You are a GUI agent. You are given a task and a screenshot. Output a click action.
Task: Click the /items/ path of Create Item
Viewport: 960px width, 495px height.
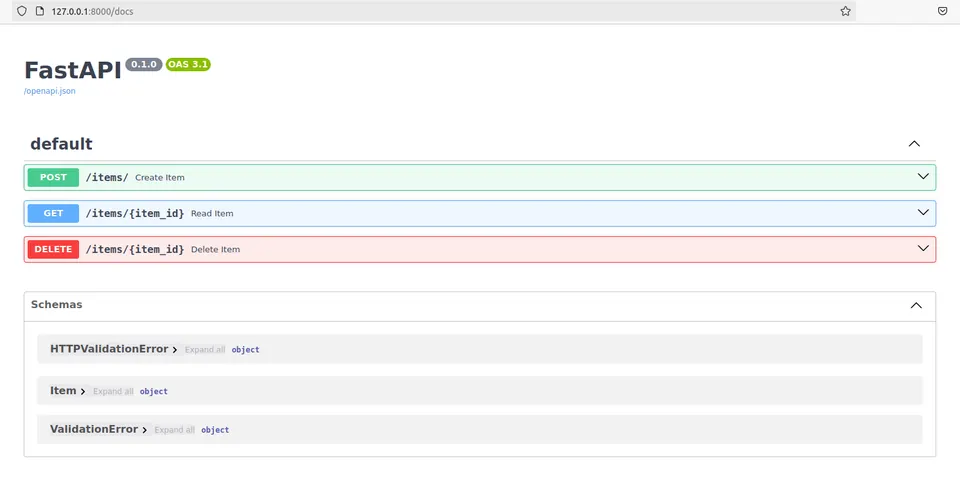tap(107, 177)
